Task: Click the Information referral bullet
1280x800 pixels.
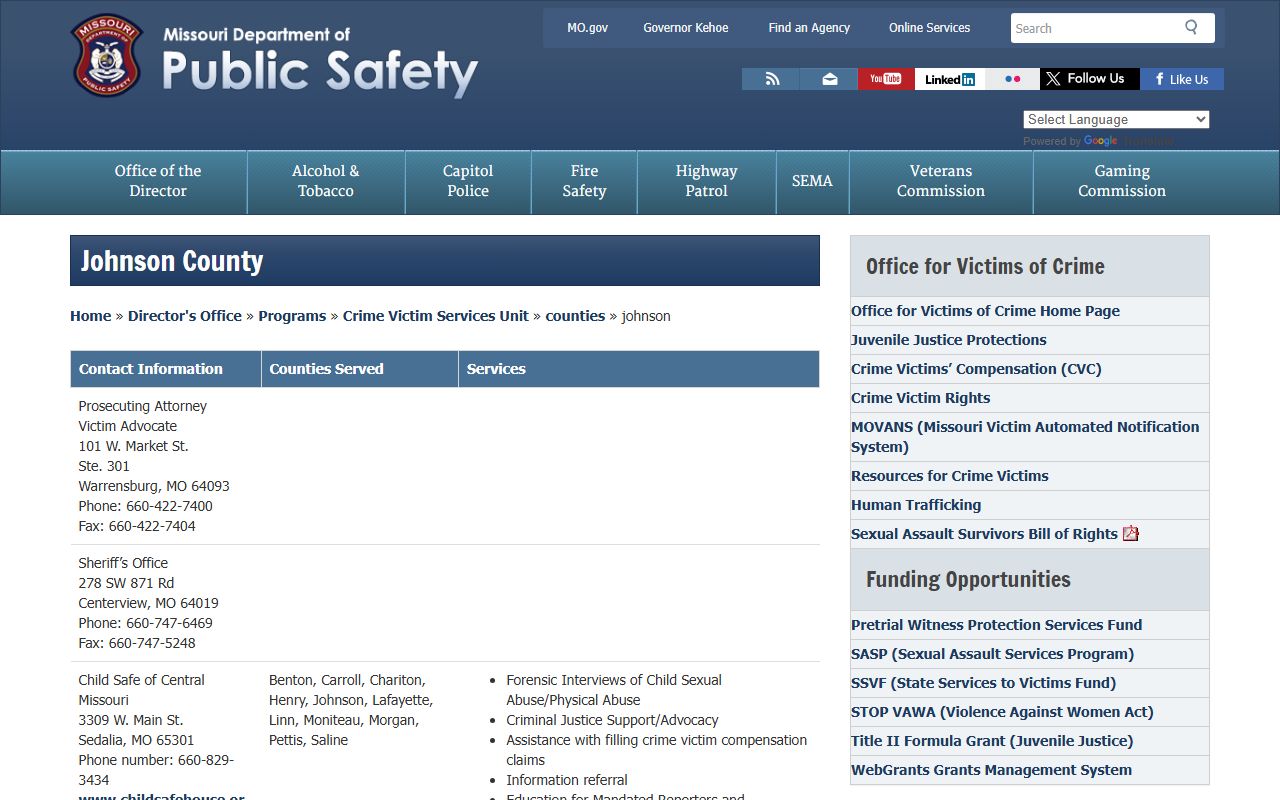Action: point(567,780)
